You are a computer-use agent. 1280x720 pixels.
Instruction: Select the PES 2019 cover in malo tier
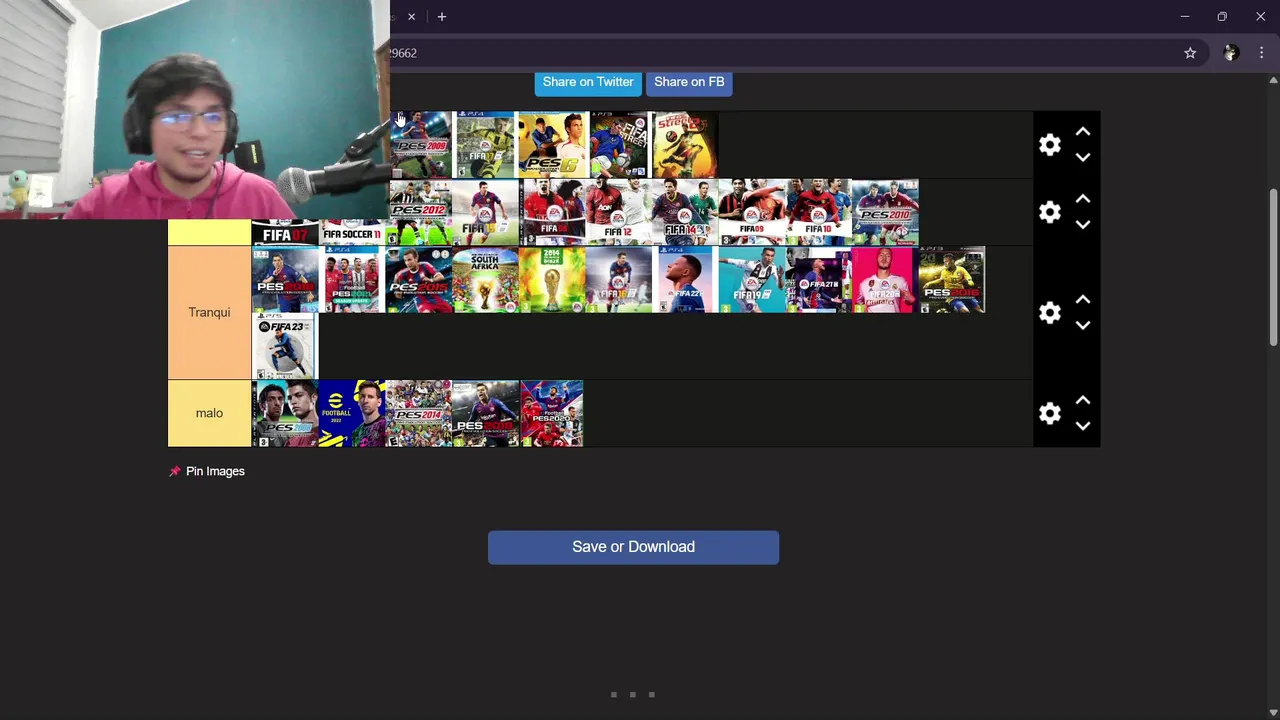pos(485,413)
